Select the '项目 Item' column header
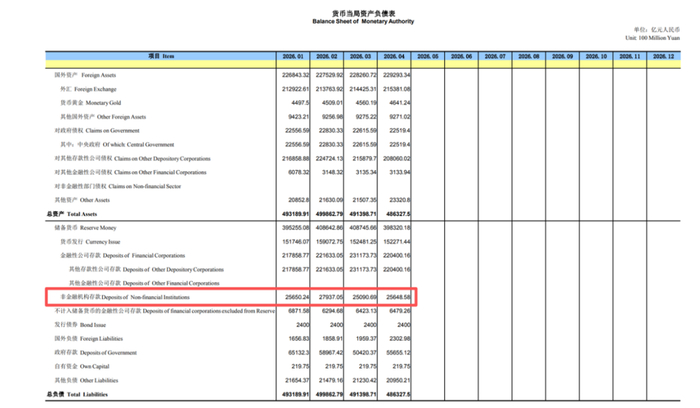The height and width of the screenshot is (408, 700). [x=161, y=56]
